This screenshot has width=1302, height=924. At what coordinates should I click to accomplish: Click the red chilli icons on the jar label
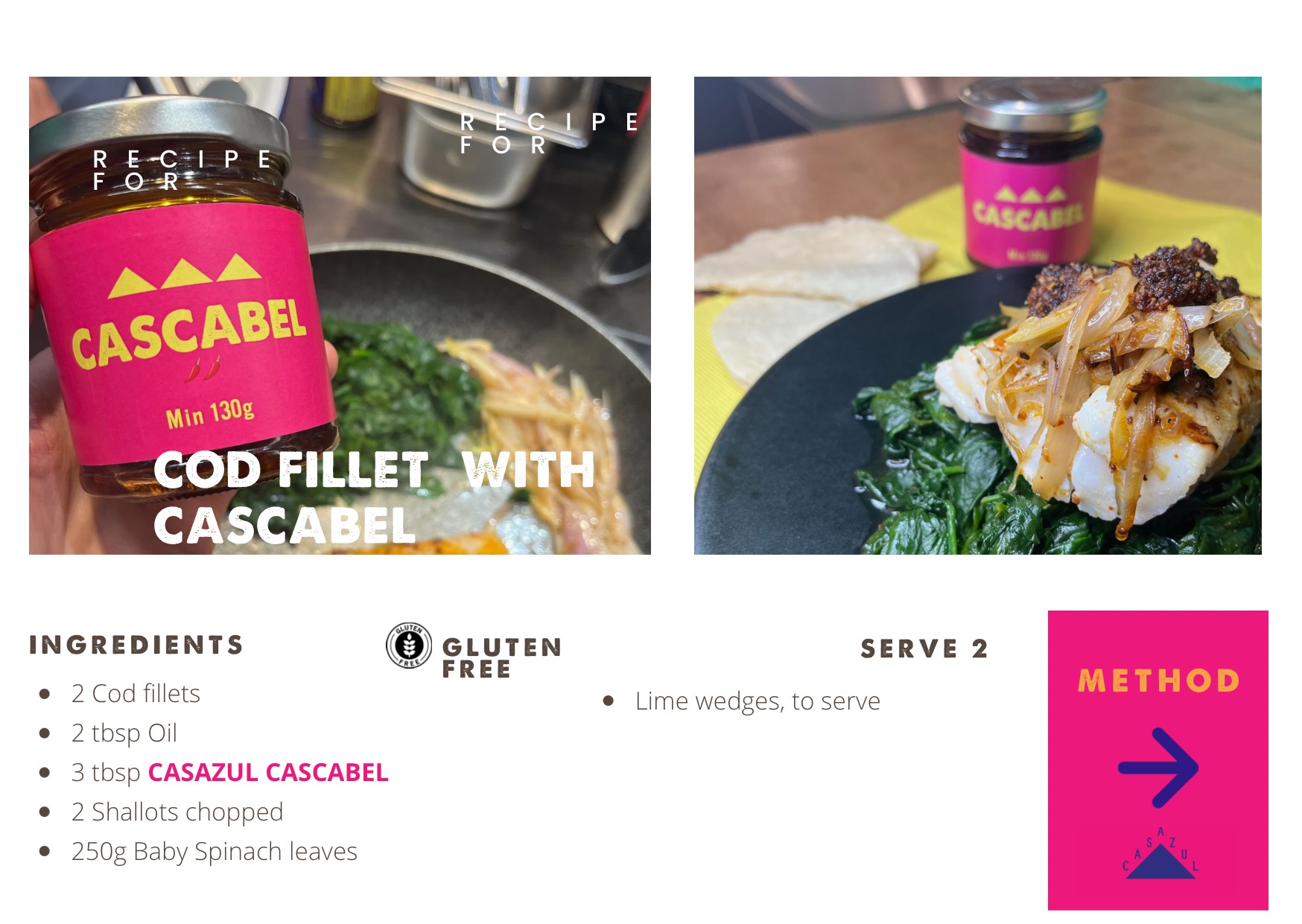click(203, 369)
